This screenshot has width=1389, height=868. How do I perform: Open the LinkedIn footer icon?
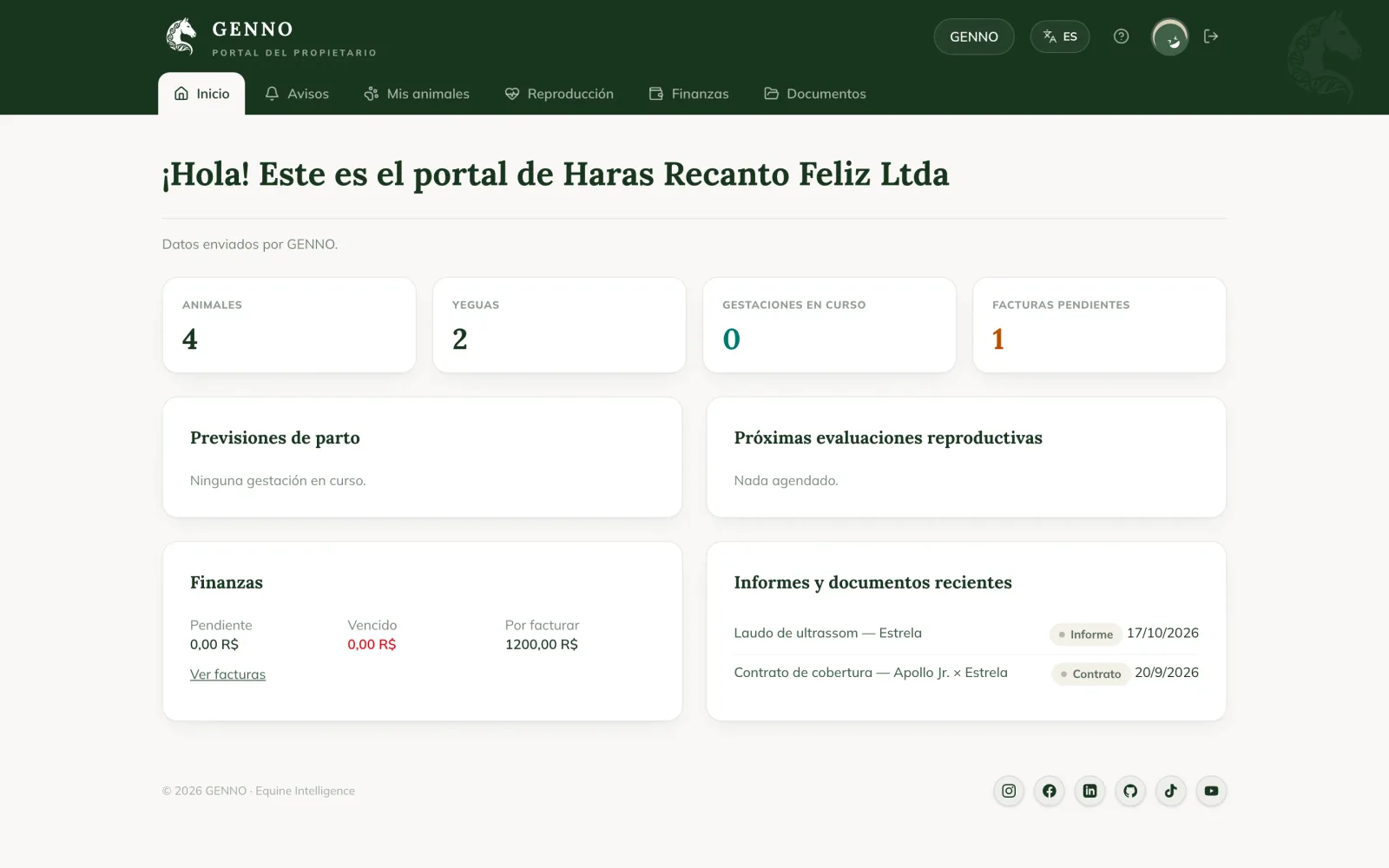click(1089, 791)
